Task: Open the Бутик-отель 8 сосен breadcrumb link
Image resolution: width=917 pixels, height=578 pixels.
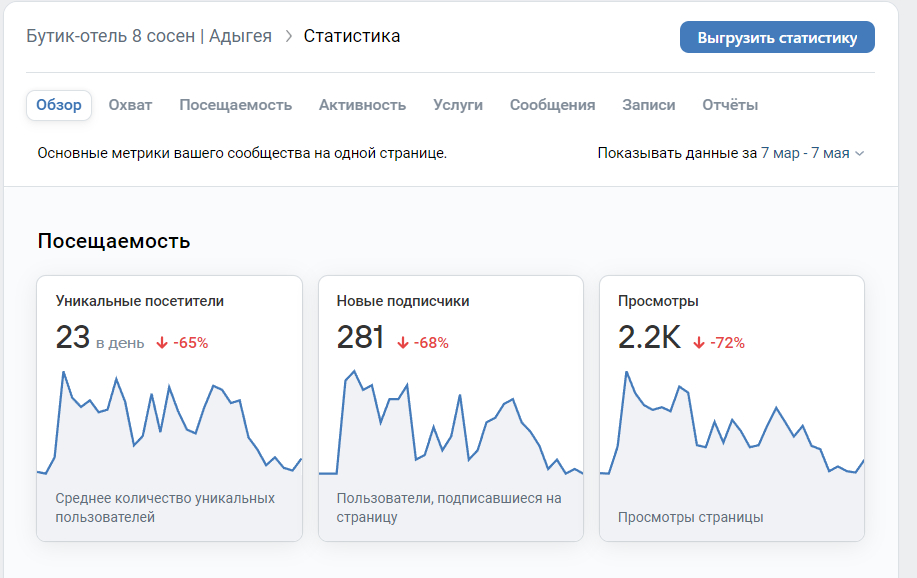Action: click(149, 36)
